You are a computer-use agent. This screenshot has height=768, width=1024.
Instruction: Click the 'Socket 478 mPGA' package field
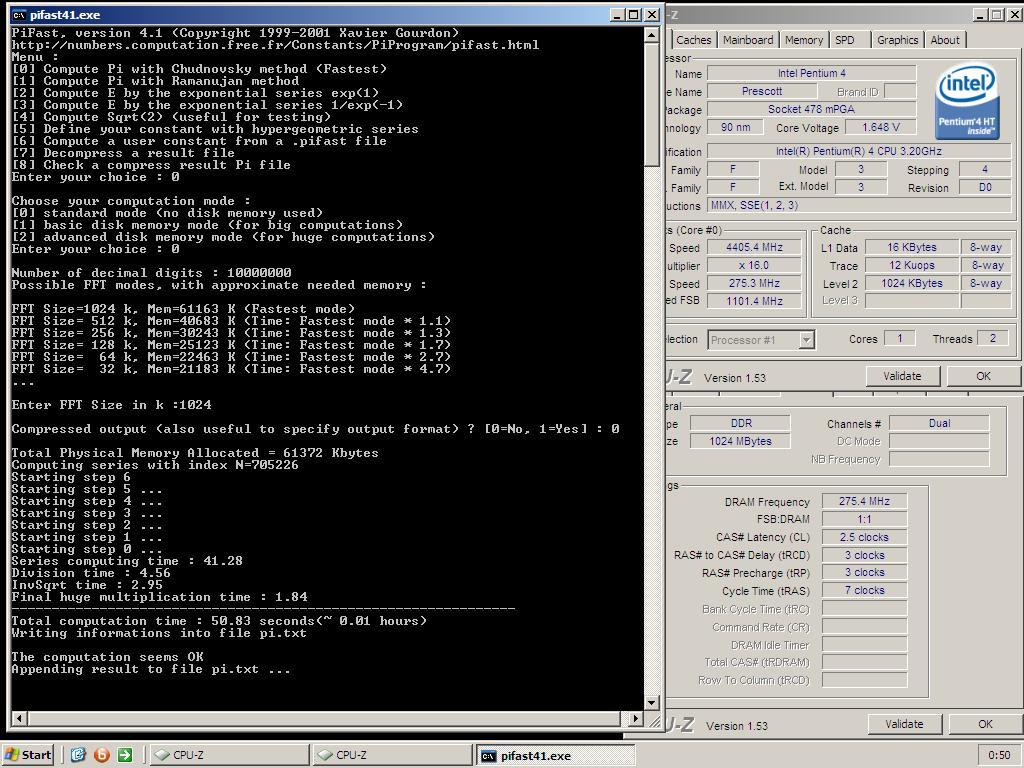click(x=812, y=109)
